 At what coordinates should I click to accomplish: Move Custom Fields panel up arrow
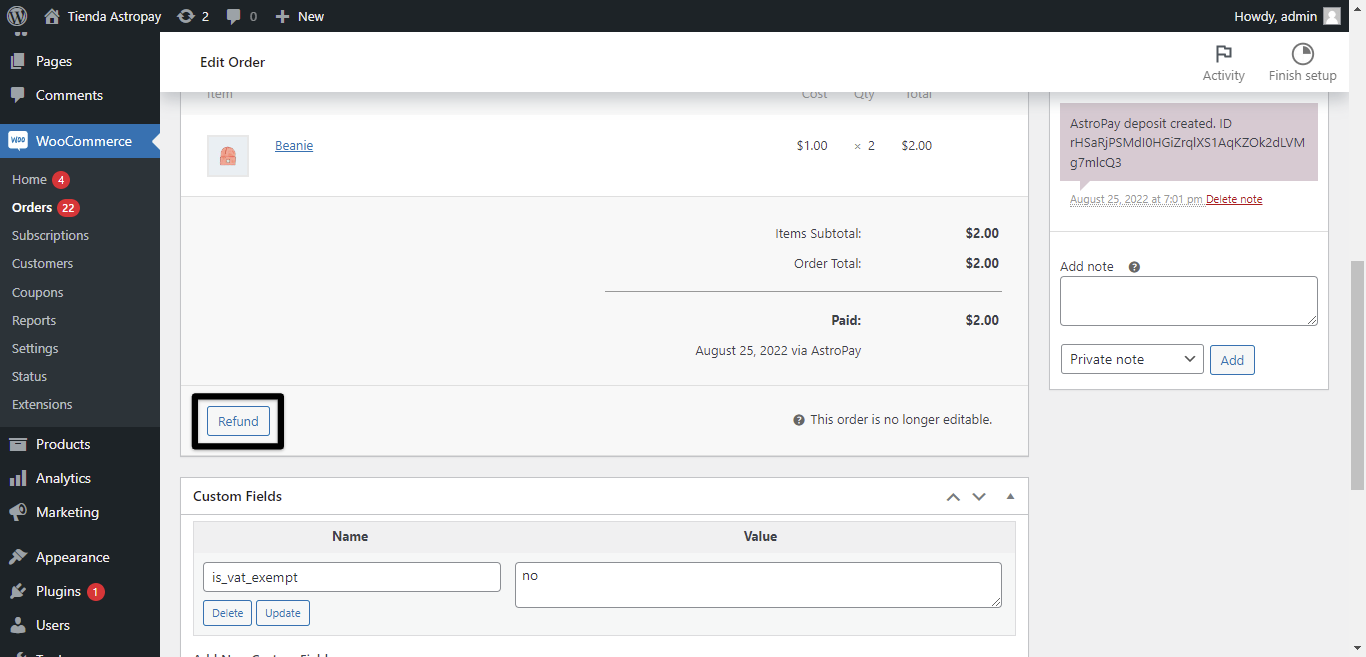pos(953,496)
